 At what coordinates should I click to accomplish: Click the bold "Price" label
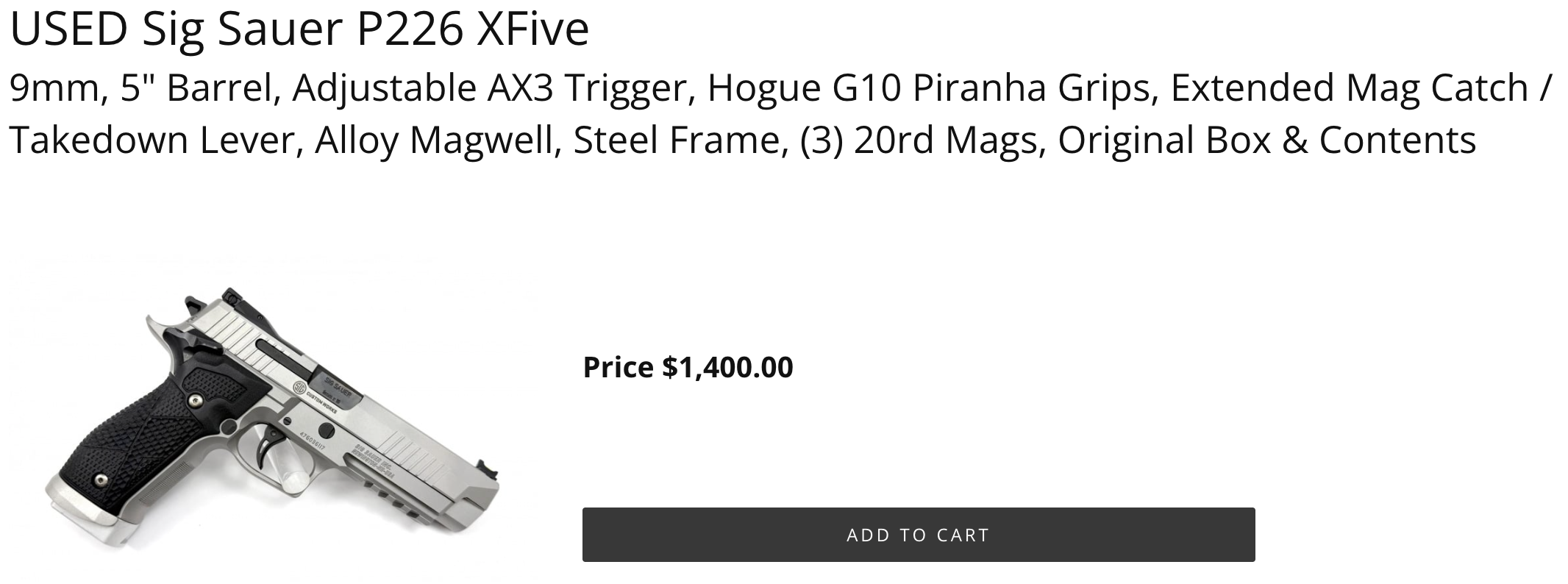click(x=618, y=367)
